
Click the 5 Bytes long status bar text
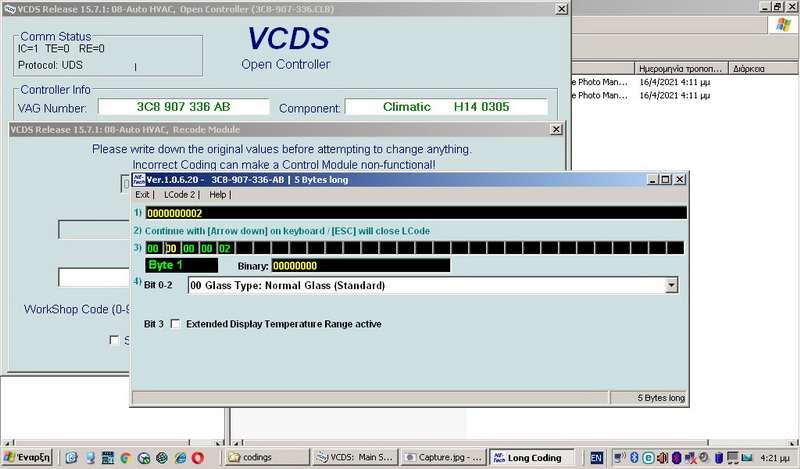(x=661, y=398)
